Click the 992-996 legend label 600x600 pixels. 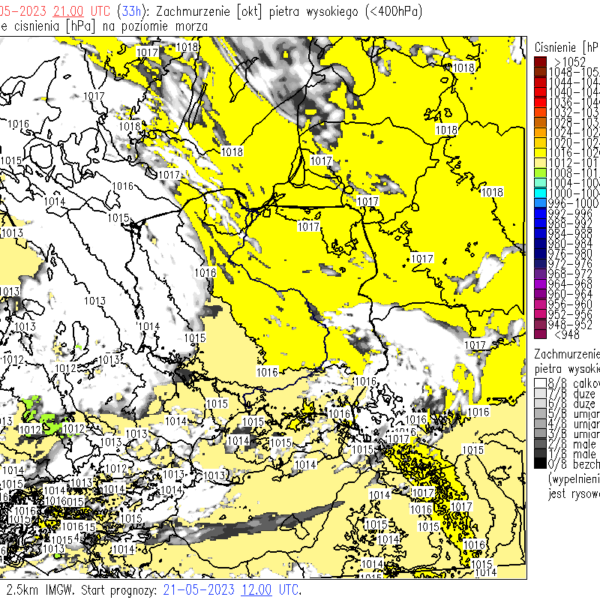point(570,214)
